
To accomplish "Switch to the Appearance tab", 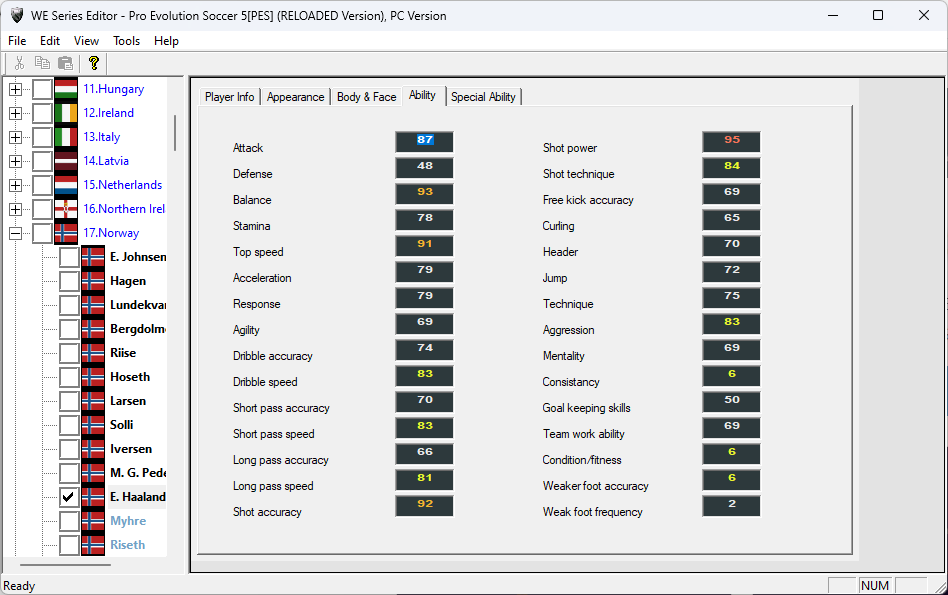I will [295, 97].
